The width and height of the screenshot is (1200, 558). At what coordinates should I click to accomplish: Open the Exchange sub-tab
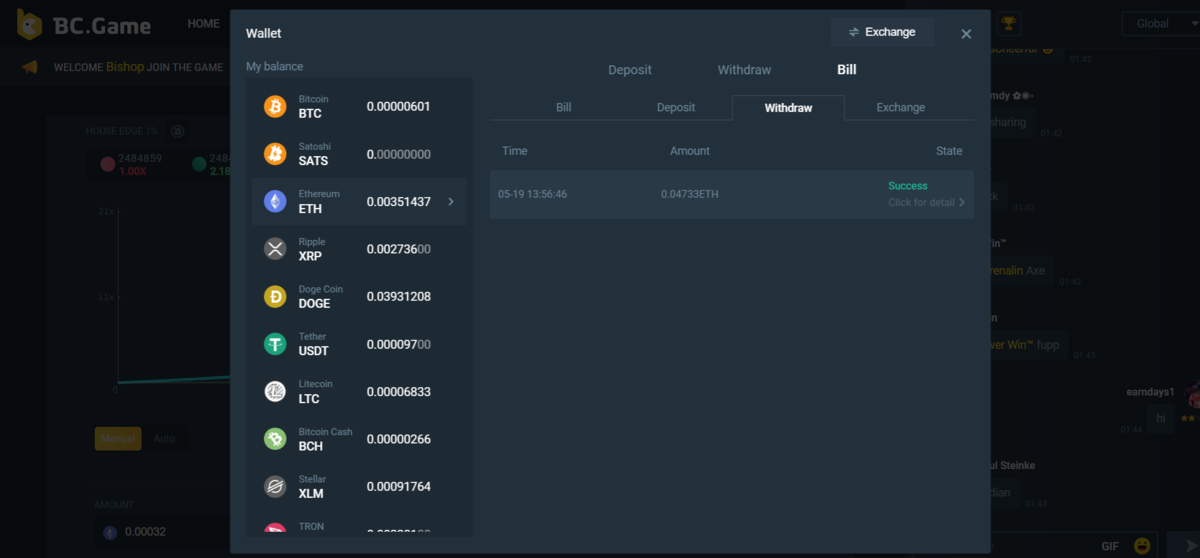tap(900, 108)
